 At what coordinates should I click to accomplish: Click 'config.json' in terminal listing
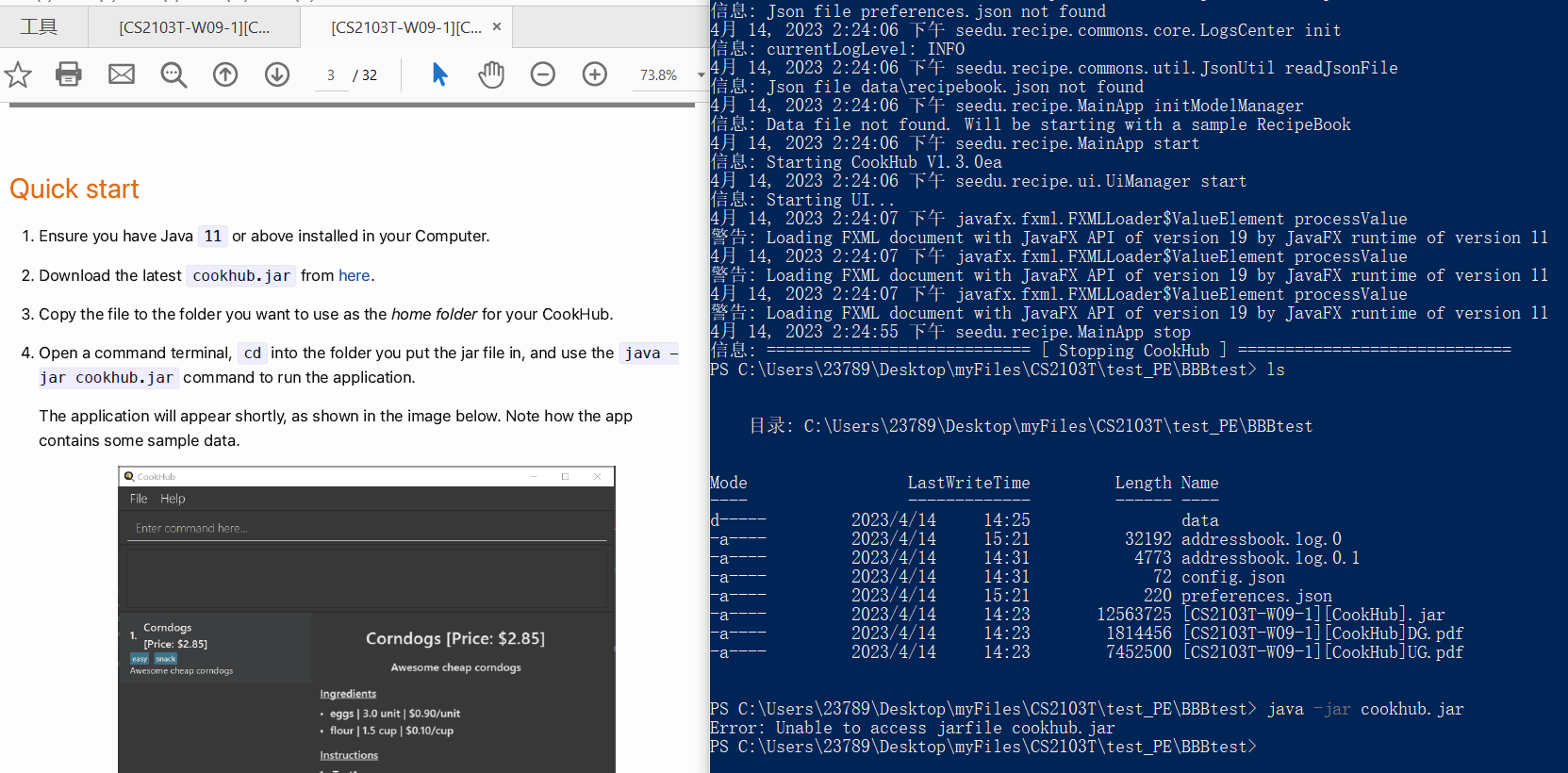1232,577
